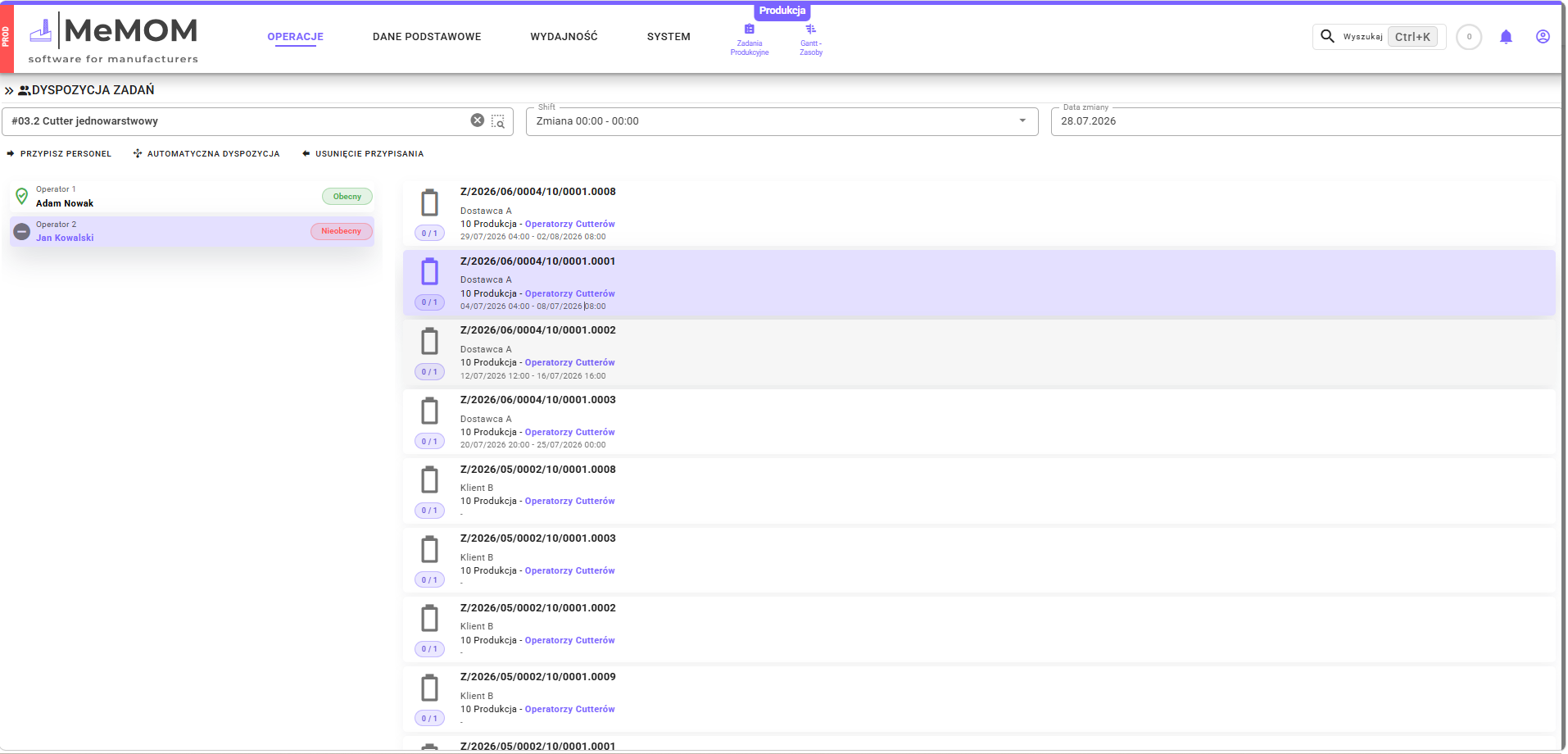This screenshot has width=1568, height=754.
Task: Click clipboard icon of task 2026/06/0004/10/0001.0001
Action: click(x=429, y=271)
